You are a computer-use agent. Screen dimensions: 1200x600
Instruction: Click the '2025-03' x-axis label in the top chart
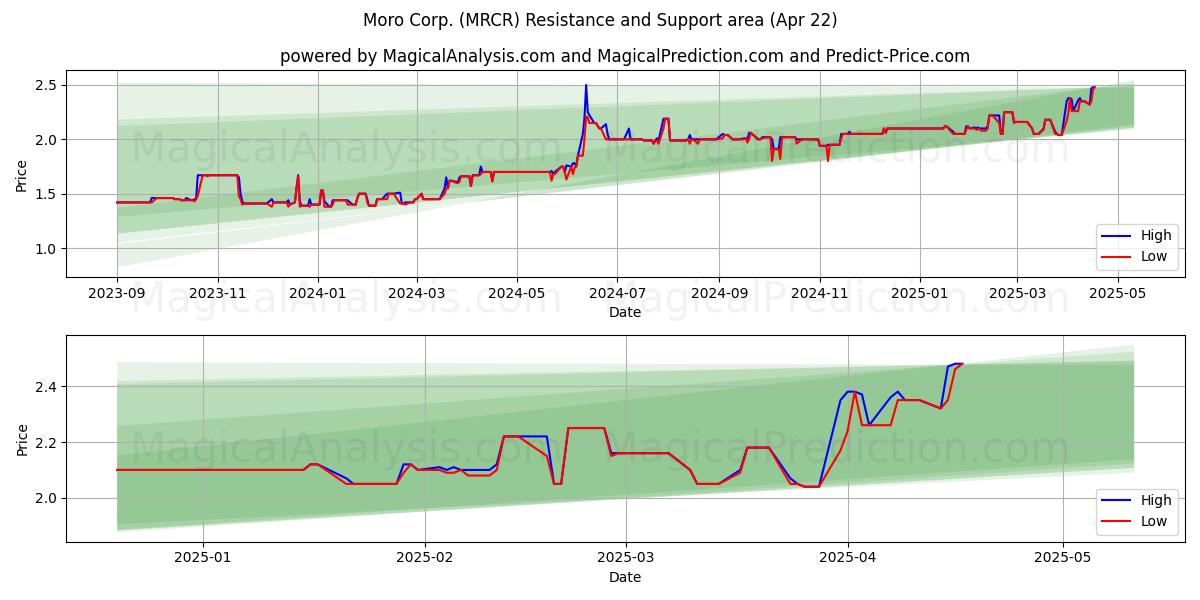click(1017, 294)
